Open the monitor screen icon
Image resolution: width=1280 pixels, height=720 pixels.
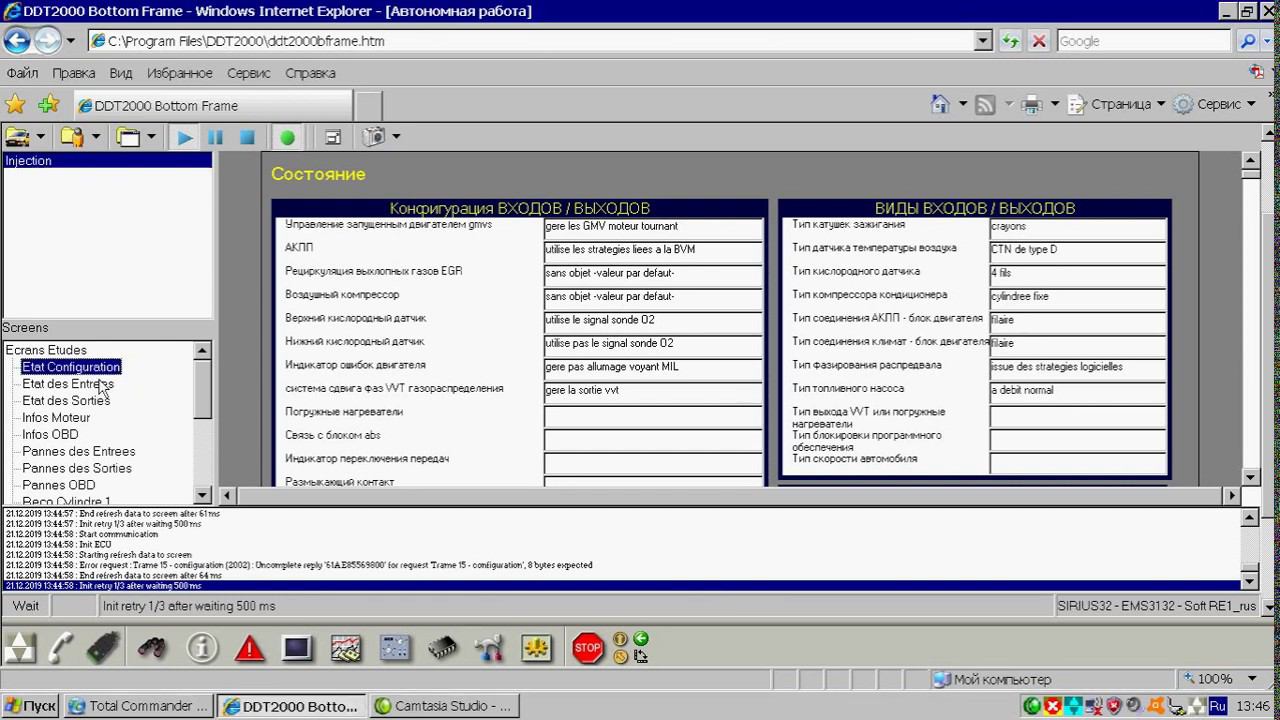pos(297,648)
